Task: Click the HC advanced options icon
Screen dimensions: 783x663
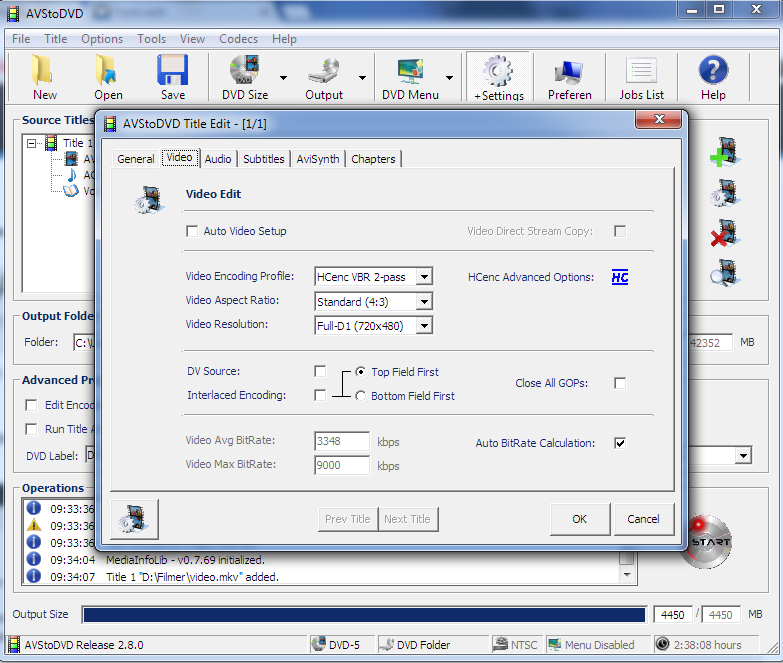Action: (620, 277)
